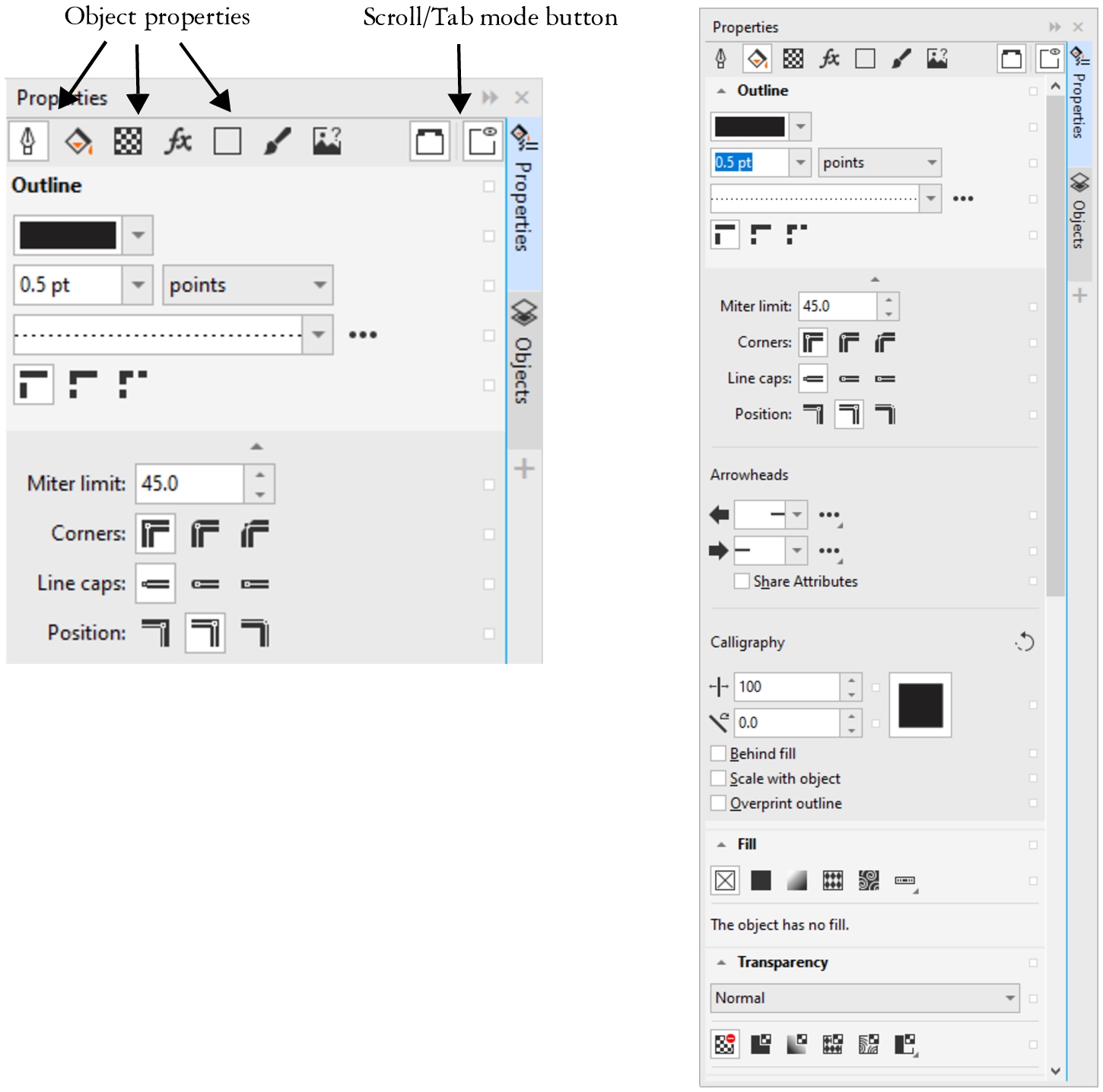The width and height of the screenshot is (1103, 1092).
Task: Enable Share Attributes for arrowheads
Action: [x=742, y=582]
